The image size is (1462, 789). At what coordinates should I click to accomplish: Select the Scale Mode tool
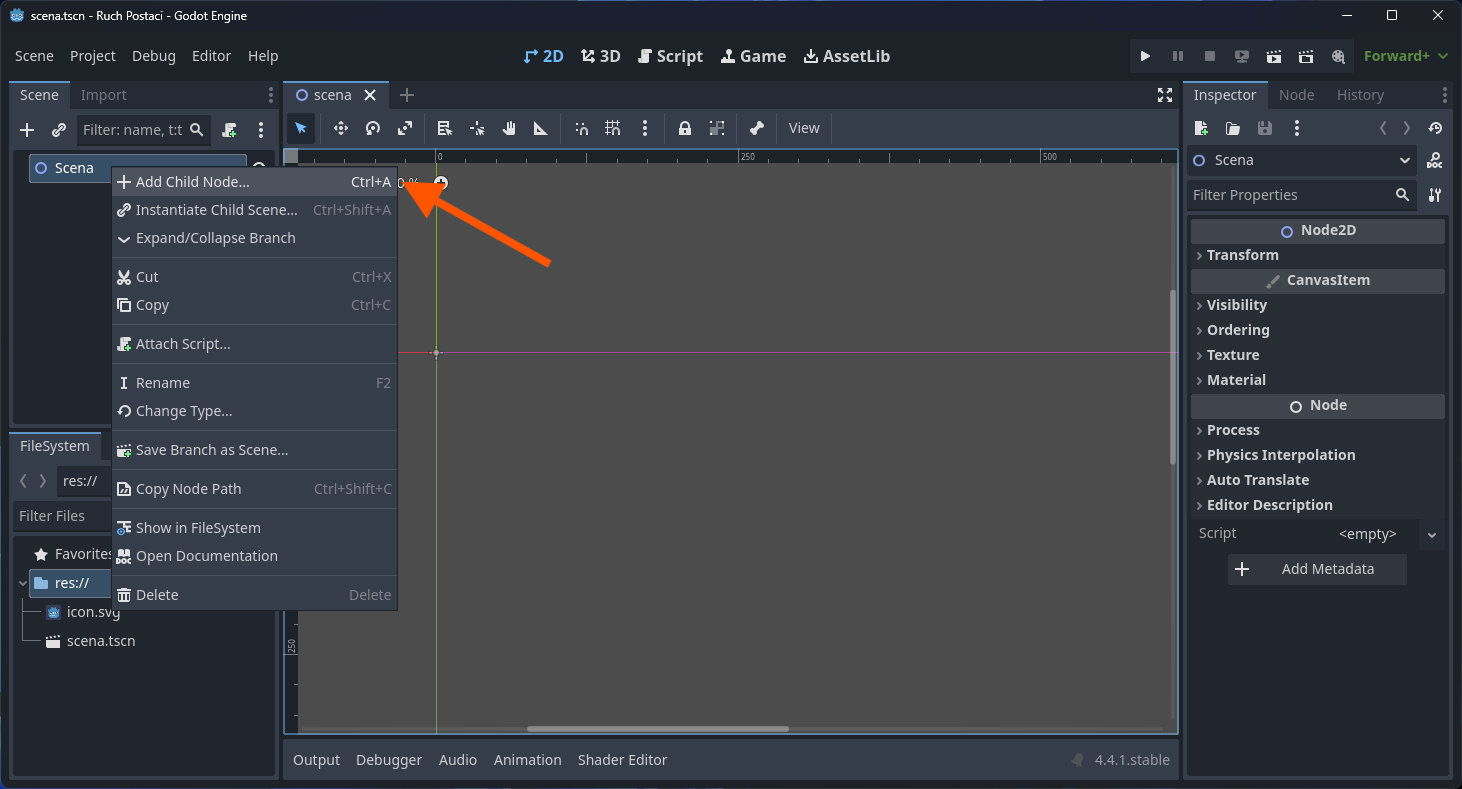tap(405, 128)
